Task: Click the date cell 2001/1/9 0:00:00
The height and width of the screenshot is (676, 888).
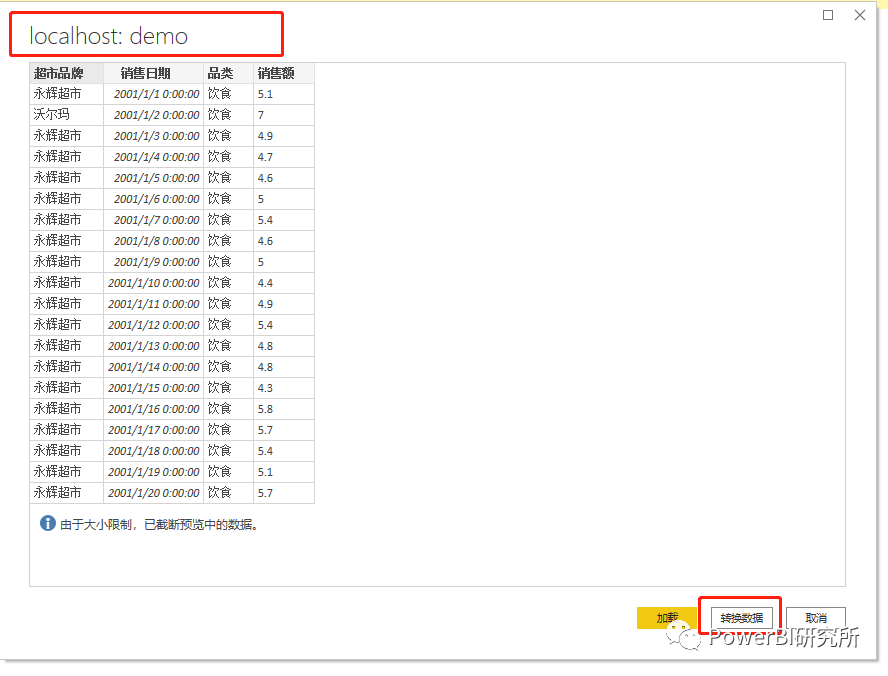Action: (x=153, y=262)
